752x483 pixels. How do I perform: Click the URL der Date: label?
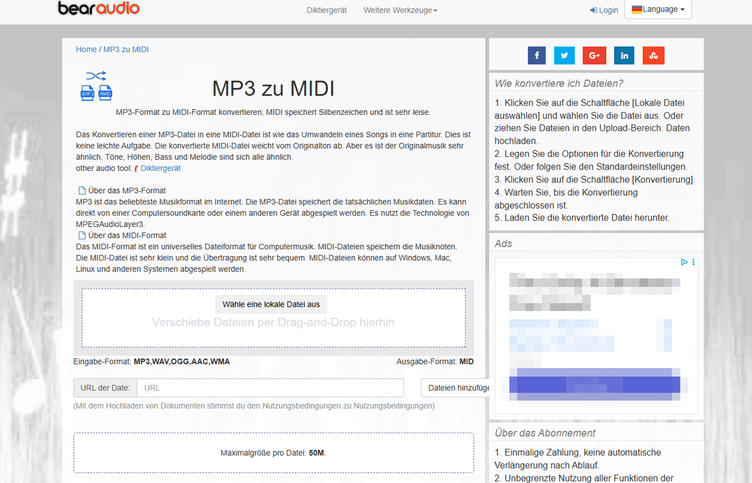pyautogui.click(x=105, y=388)
